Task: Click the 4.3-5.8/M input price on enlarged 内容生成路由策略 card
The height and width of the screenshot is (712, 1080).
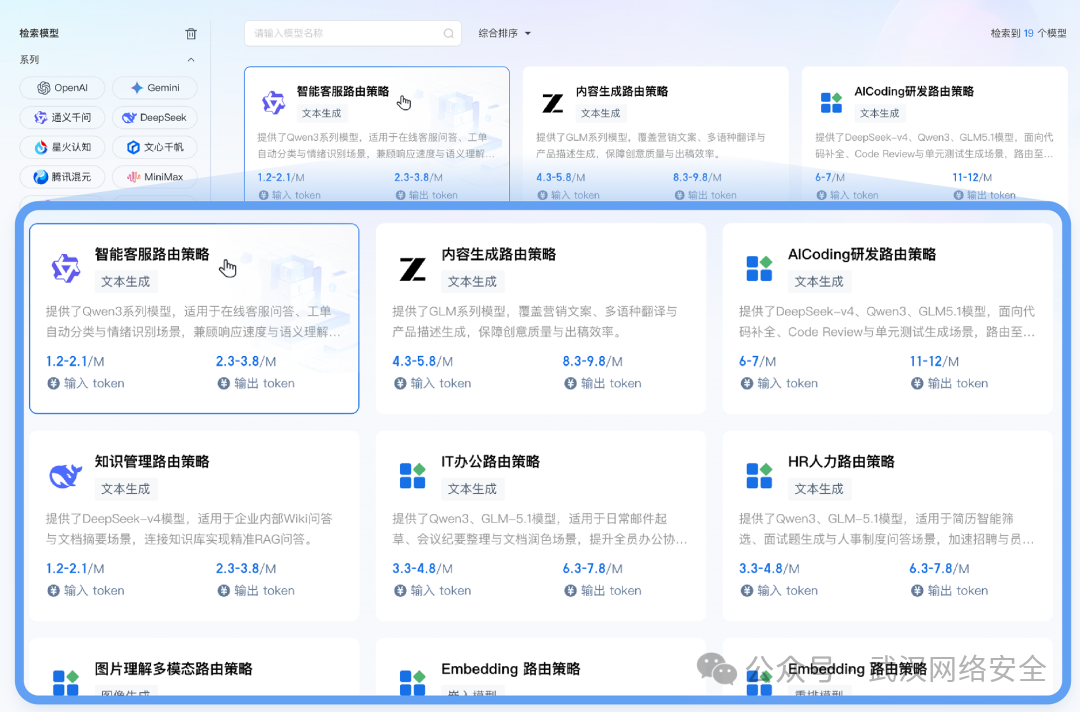Action: [422, 361]
